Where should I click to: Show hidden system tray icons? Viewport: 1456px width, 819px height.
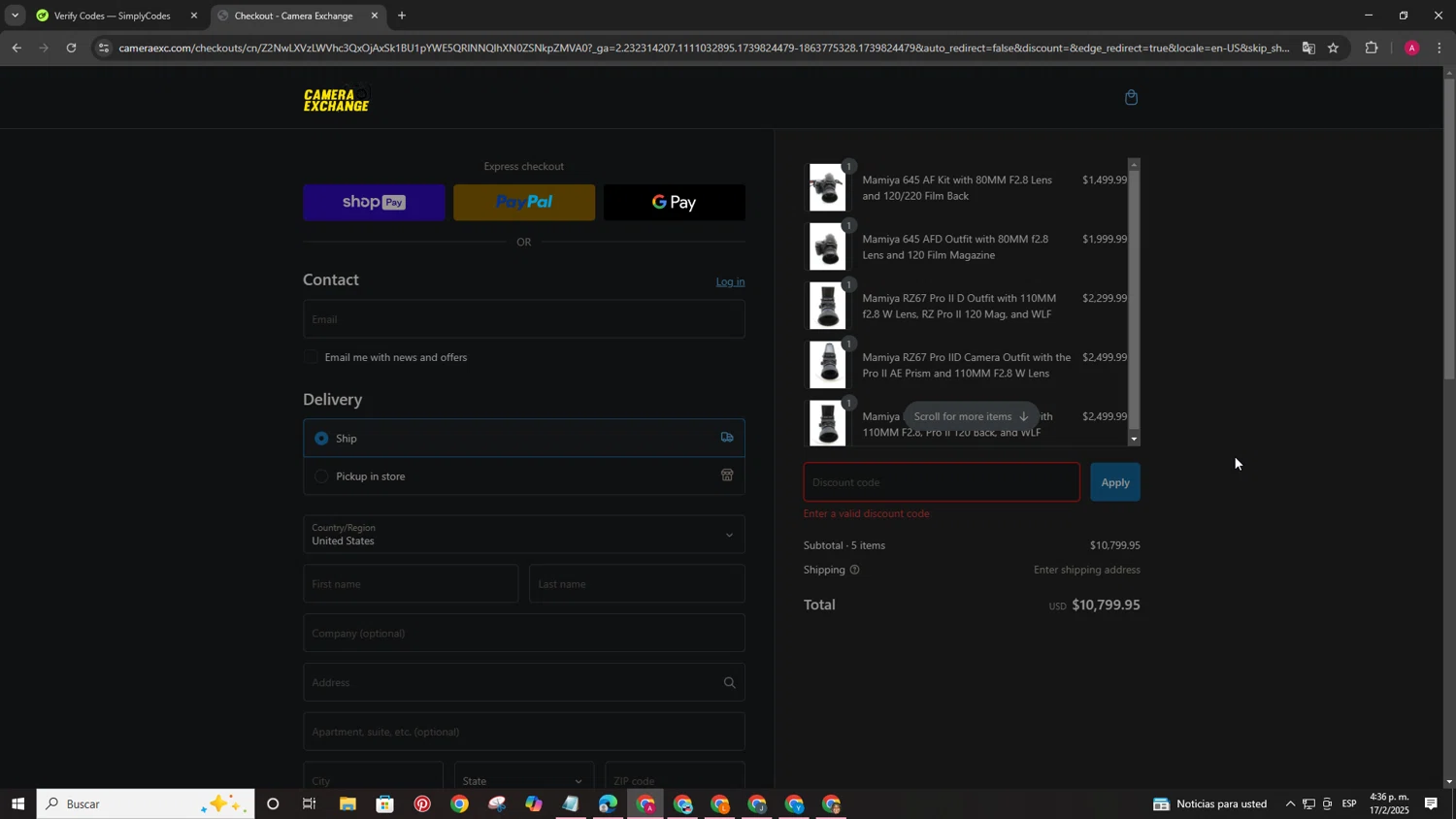coord(1290,804)
